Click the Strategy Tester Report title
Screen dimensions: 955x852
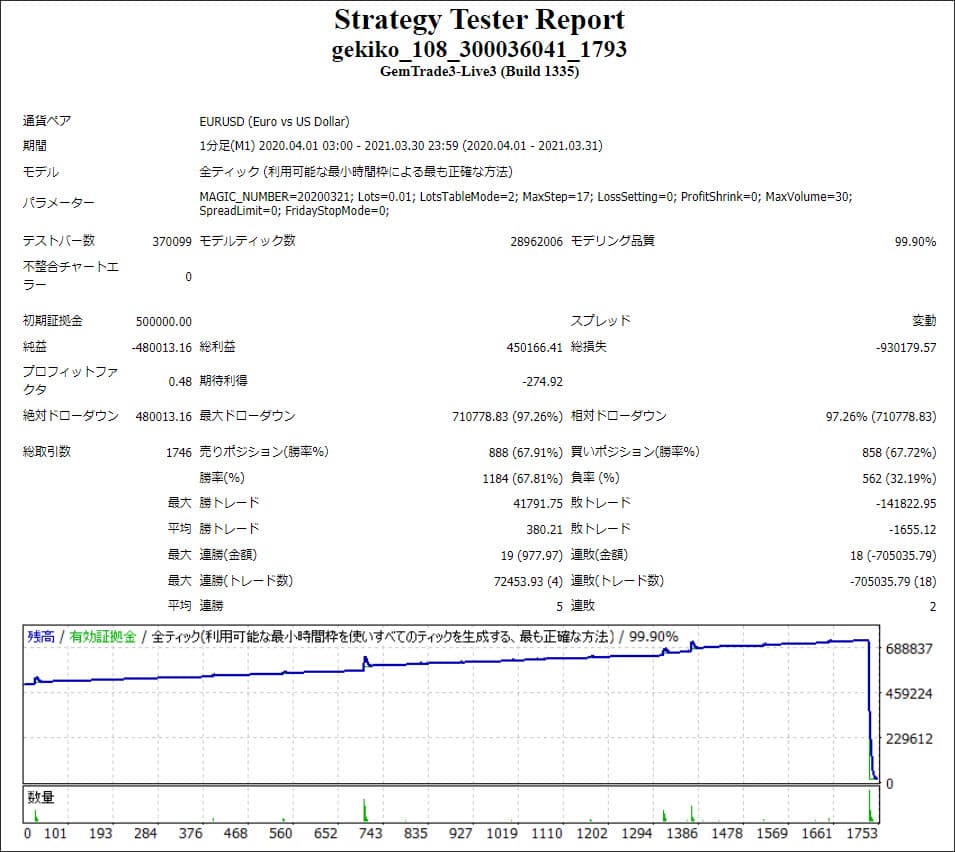[x=479, y=20]
